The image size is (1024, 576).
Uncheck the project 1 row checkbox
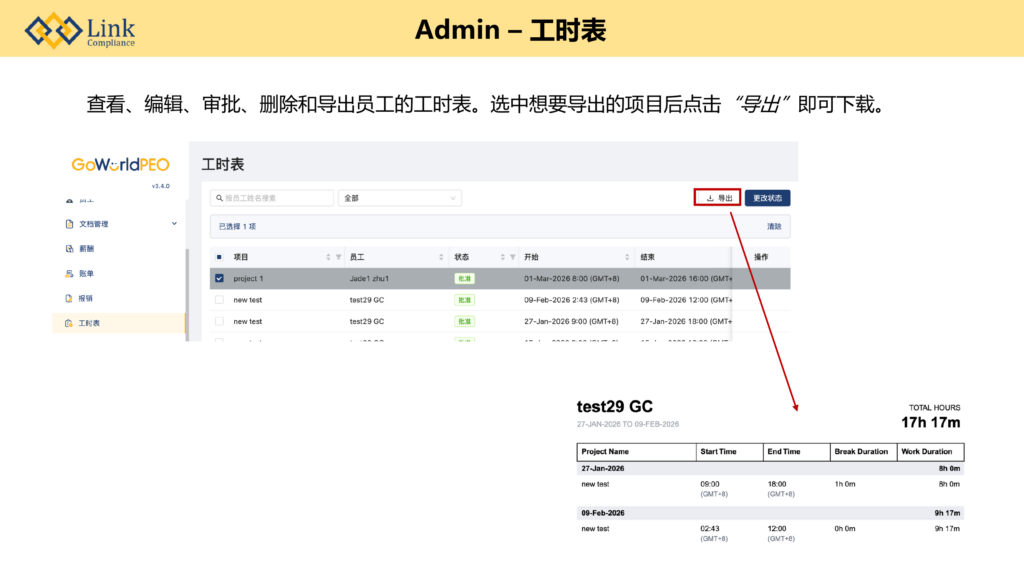(219, 278)
